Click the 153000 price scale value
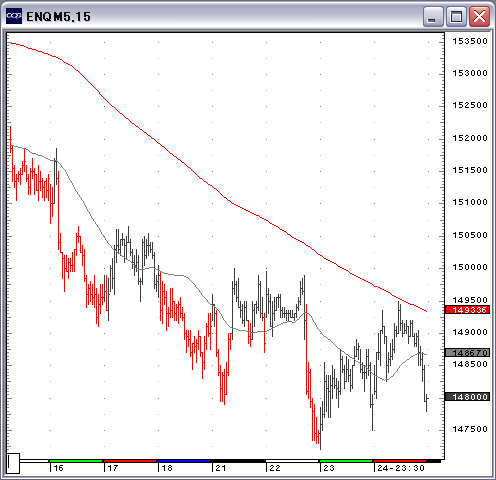 [x=470, y=73]
